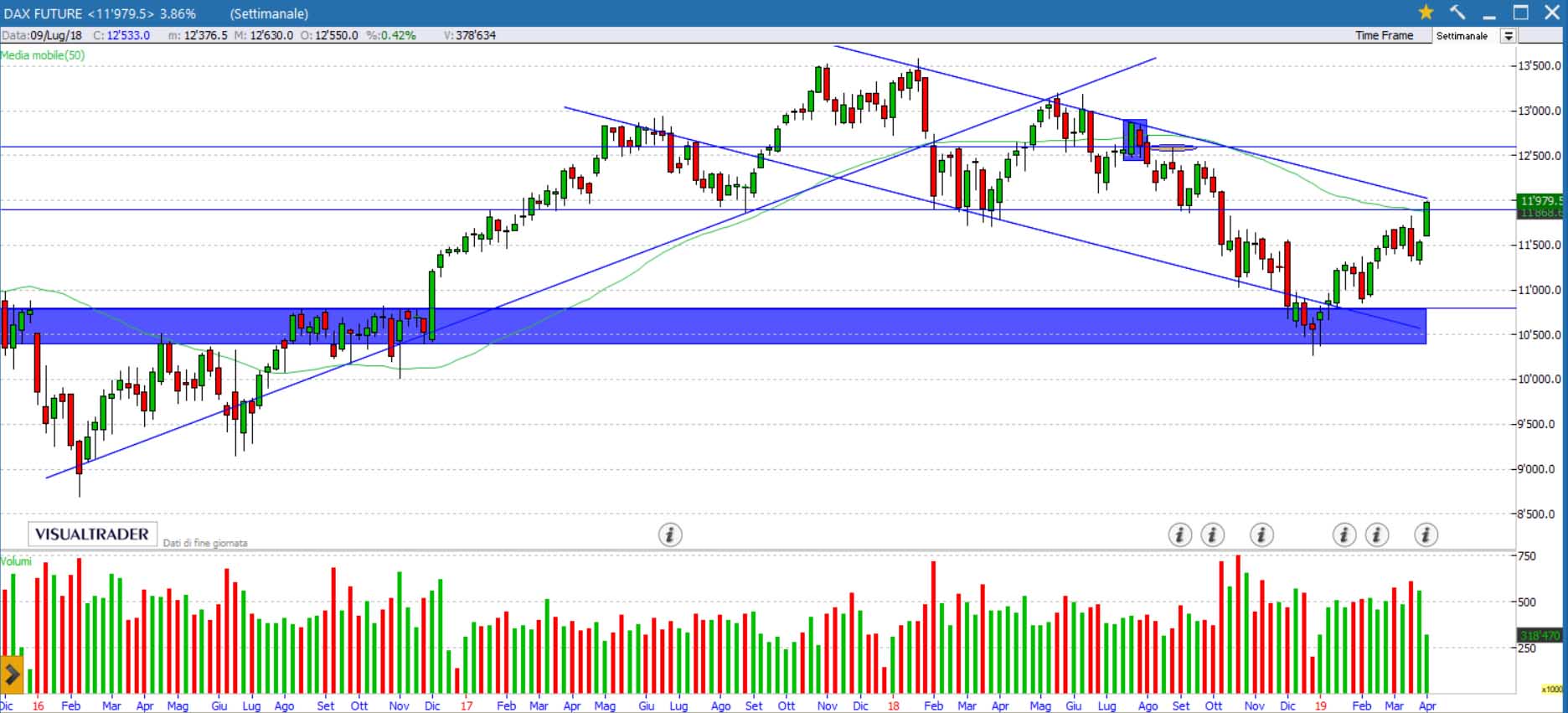Click the info marker above Ott 2018
Image resolution: width=1568 pixels, height=713 pixels.
[x=1212, y=535]
